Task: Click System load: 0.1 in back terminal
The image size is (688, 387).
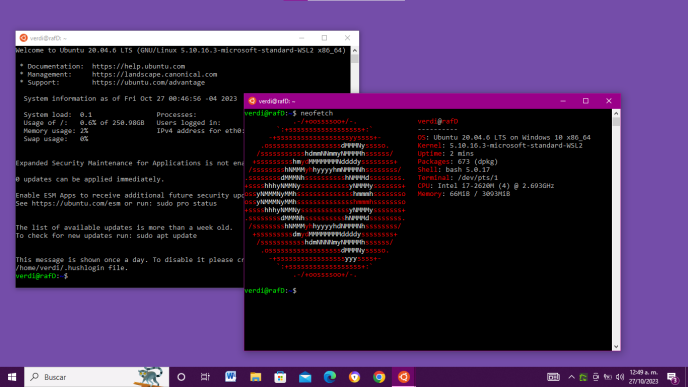Action: click(57, 115)
